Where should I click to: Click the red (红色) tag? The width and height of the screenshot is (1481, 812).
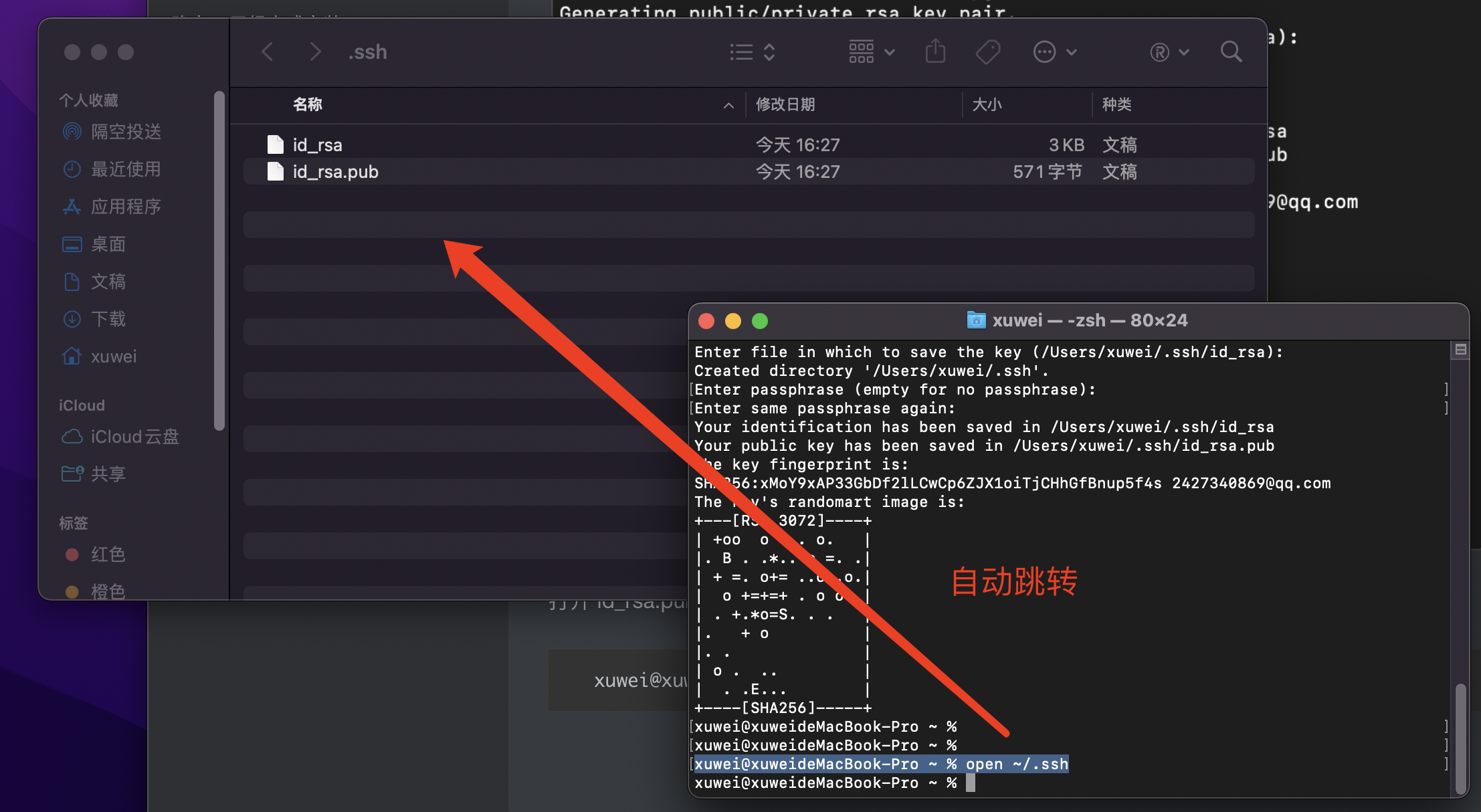(x=107, y=554)
